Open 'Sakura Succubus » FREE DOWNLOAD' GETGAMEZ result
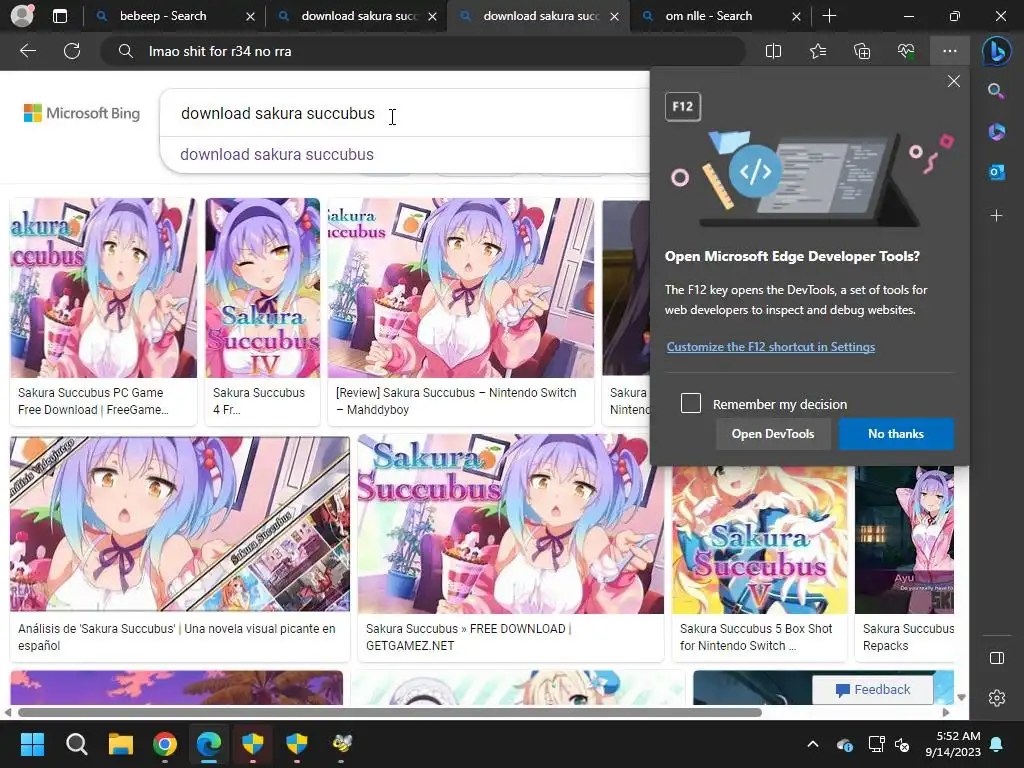 click(511, 549)
